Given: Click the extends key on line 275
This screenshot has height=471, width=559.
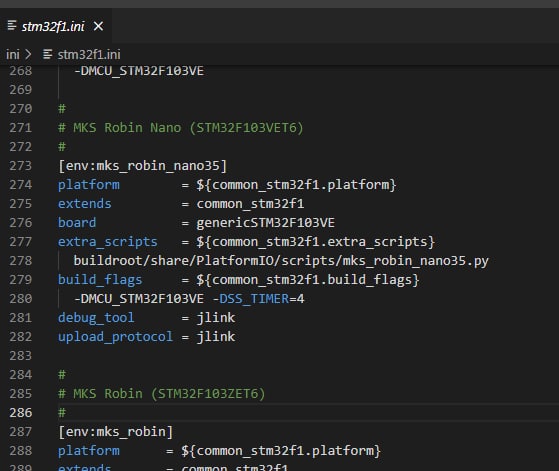Looking at the screenshot, I should coord(85,204).
